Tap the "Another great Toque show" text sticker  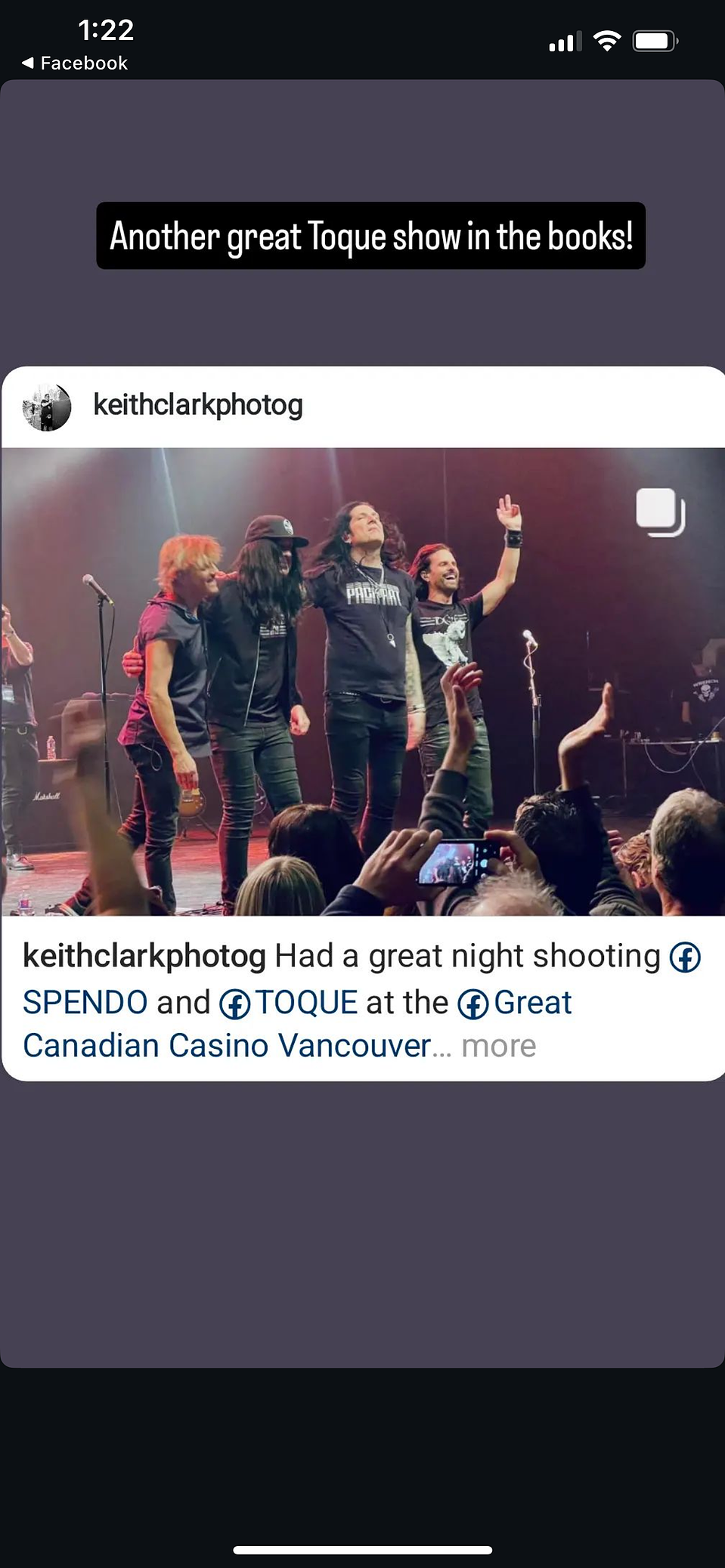click(370, 236)
